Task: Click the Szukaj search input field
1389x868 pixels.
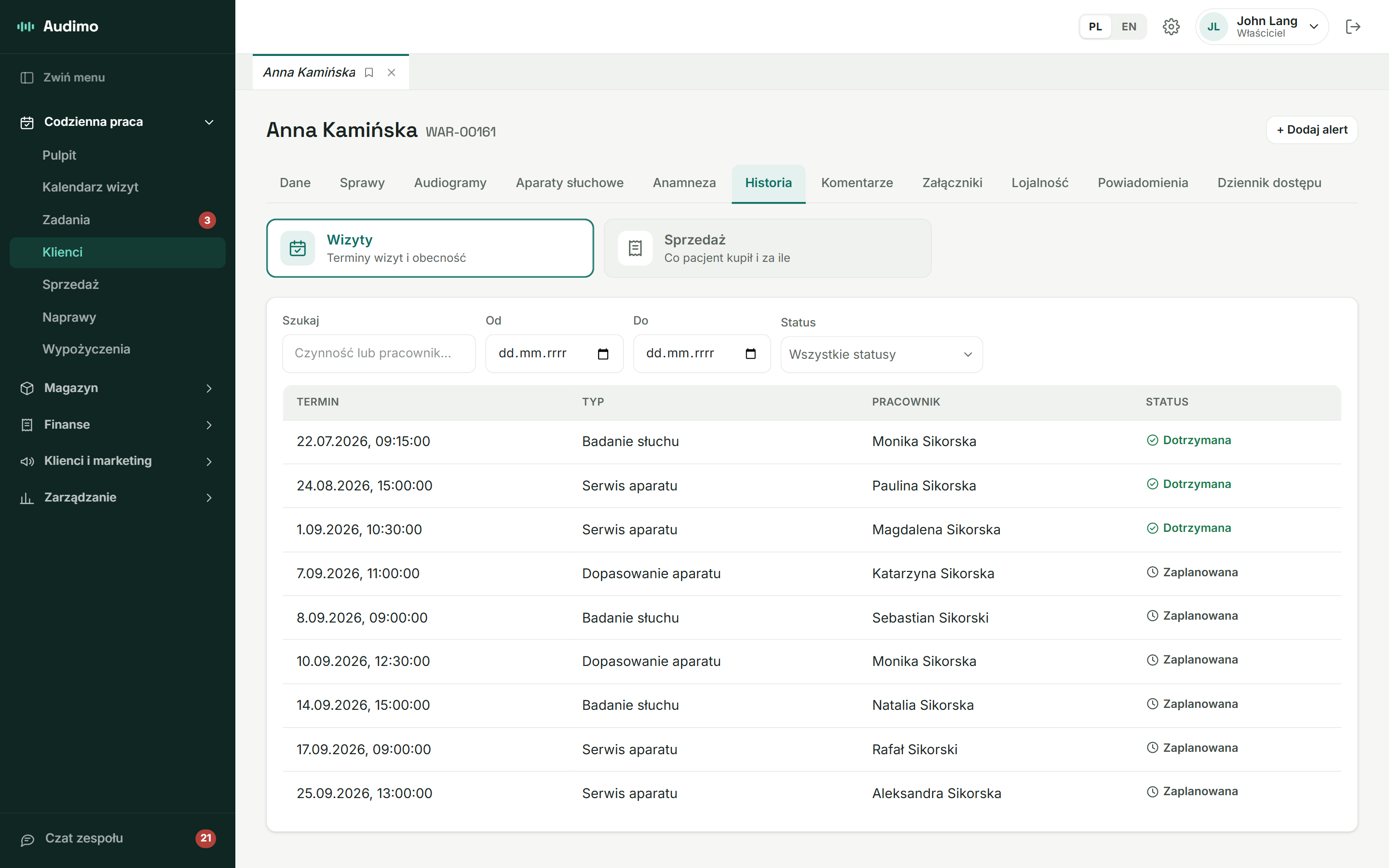Action: (379, 353)
